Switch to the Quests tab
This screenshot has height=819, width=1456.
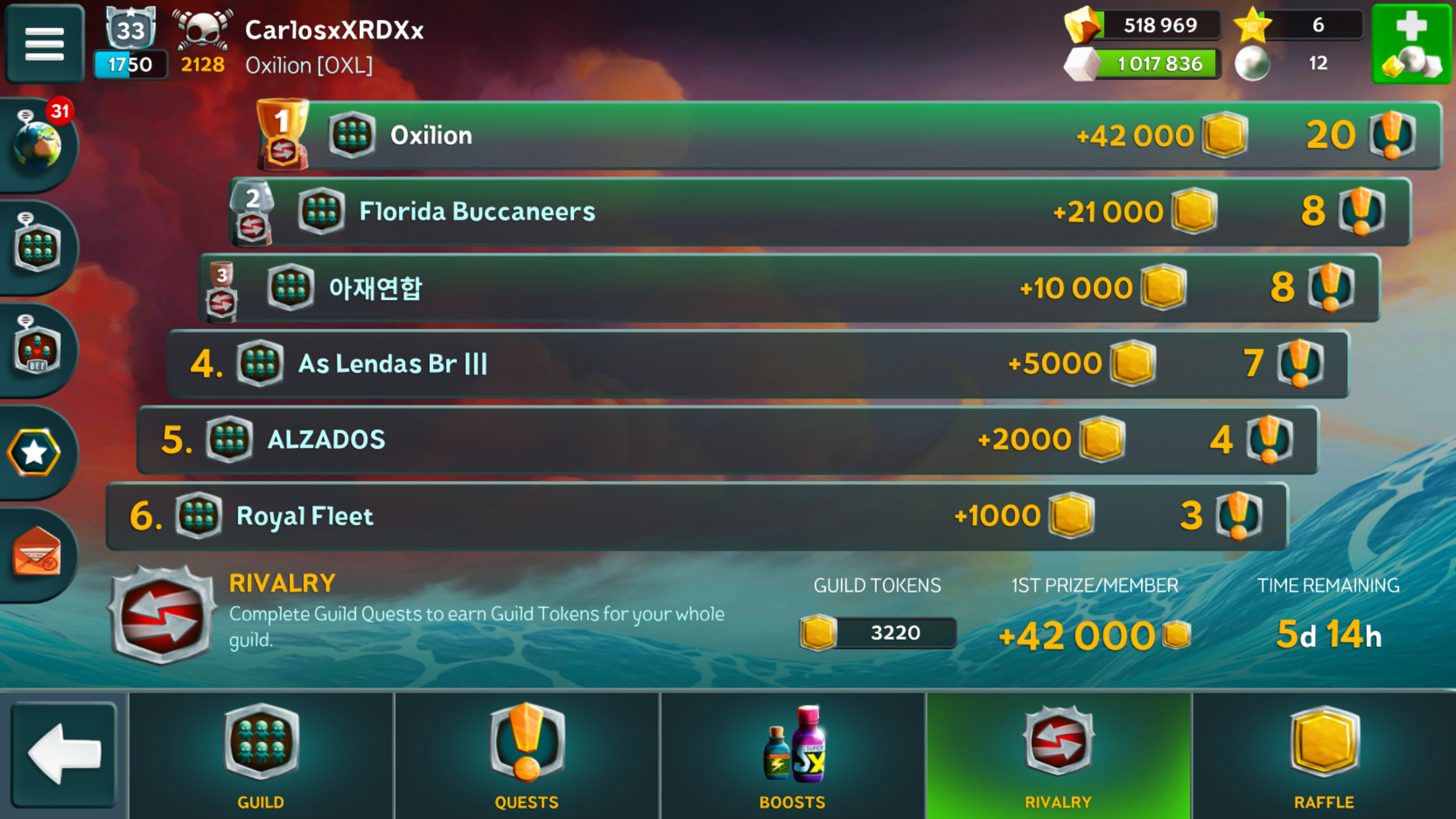tap(527, 756)
